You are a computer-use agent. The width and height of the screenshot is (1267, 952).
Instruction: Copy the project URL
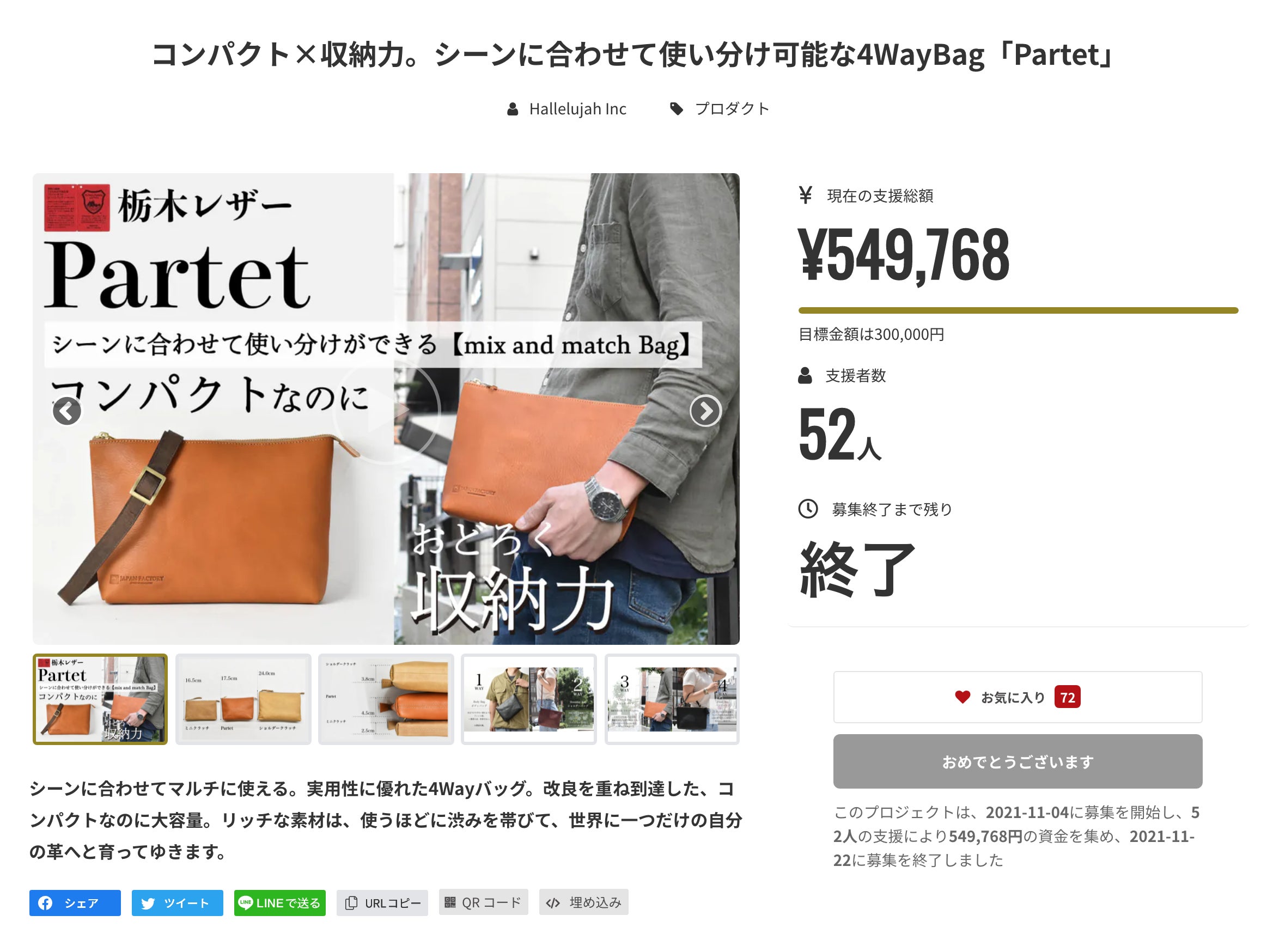click(x=382, y=903)
